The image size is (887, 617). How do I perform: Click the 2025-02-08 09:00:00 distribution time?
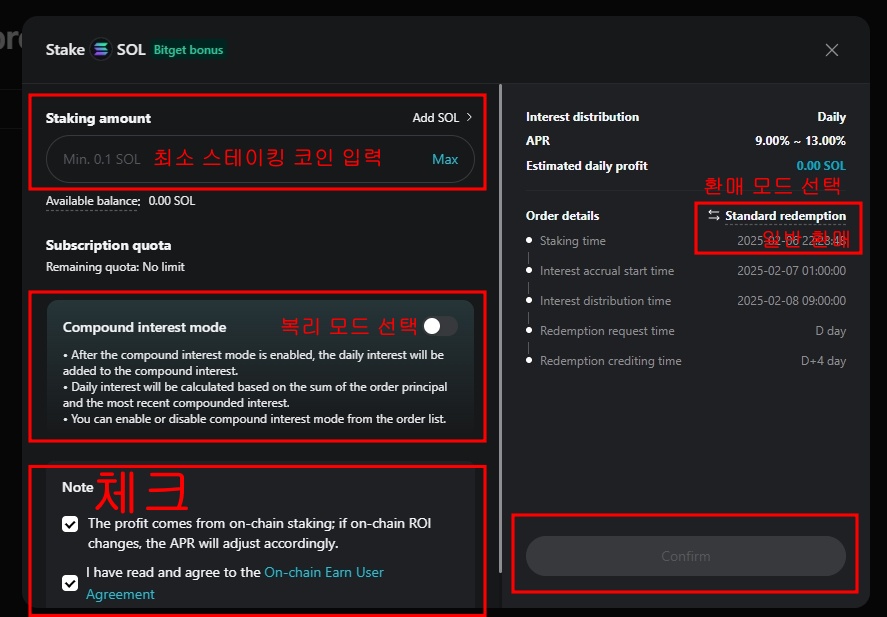pyautogui.click(x=791, y=301)
